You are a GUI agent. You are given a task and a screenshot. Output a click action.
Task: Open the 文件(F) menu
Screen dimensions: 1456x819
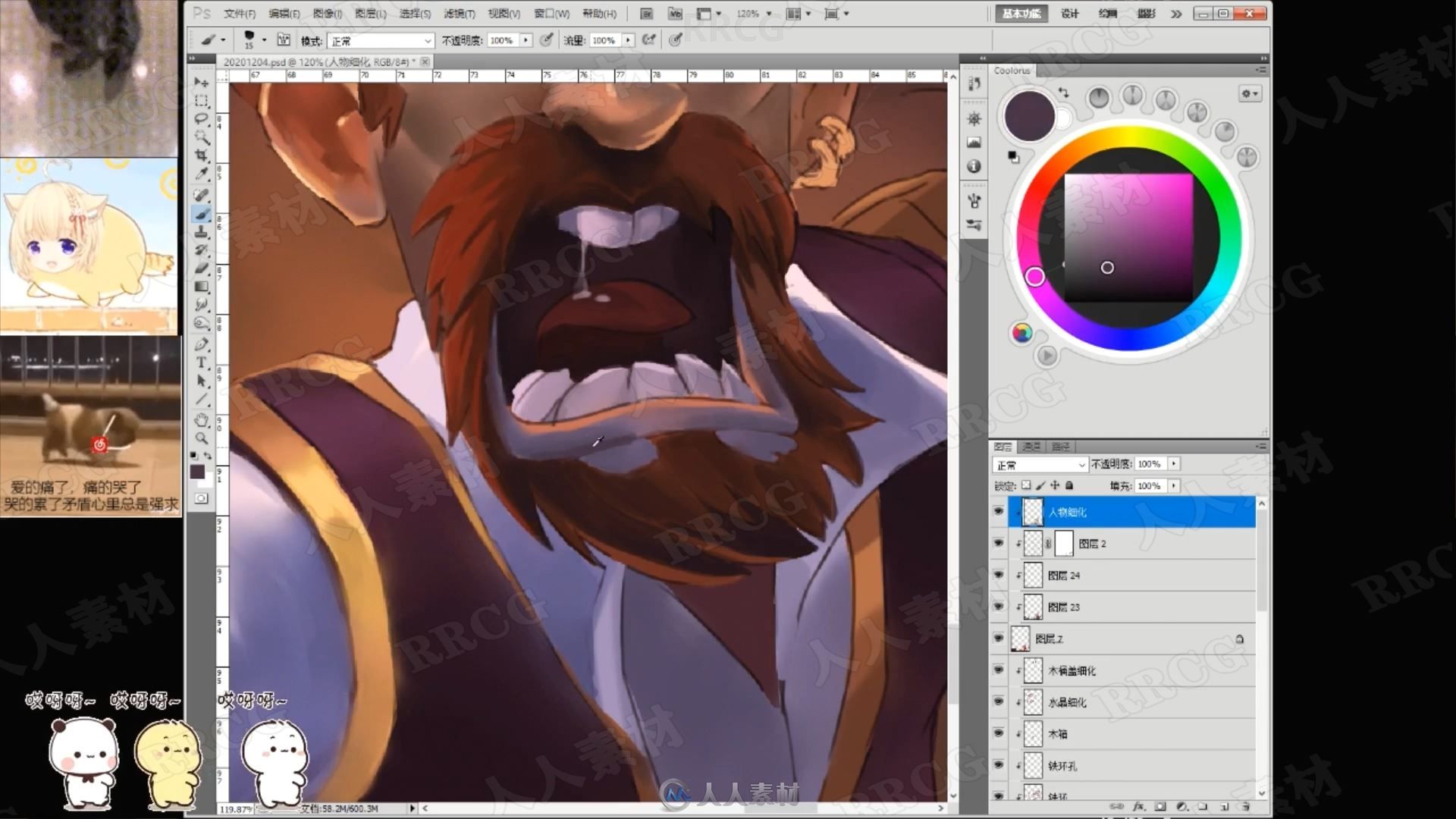240,14
